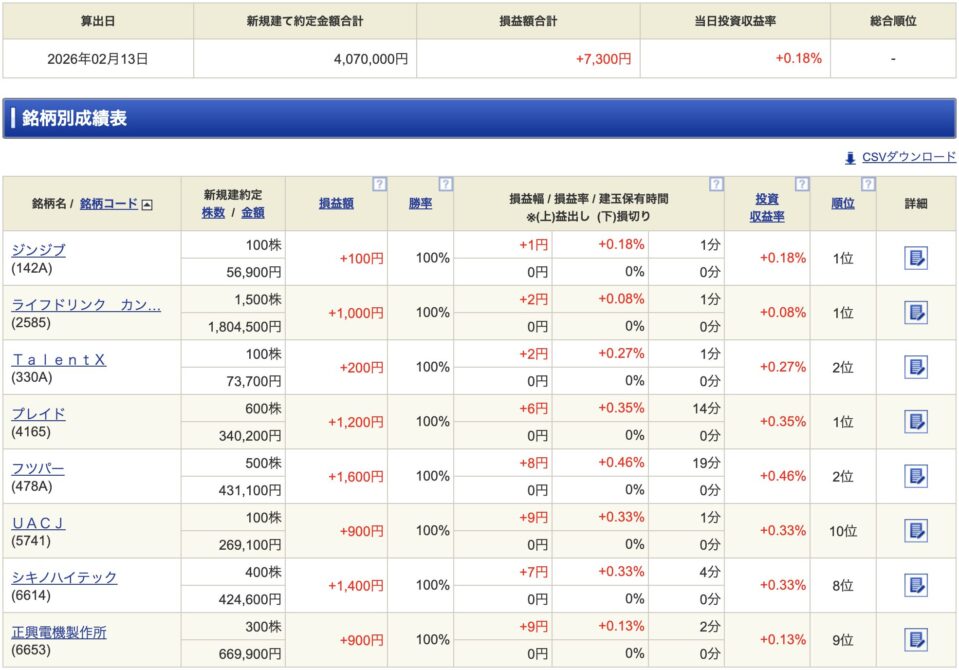The image size is (959, 670).
Task: Open details icon for フツパー row
Action: point(916,476)
